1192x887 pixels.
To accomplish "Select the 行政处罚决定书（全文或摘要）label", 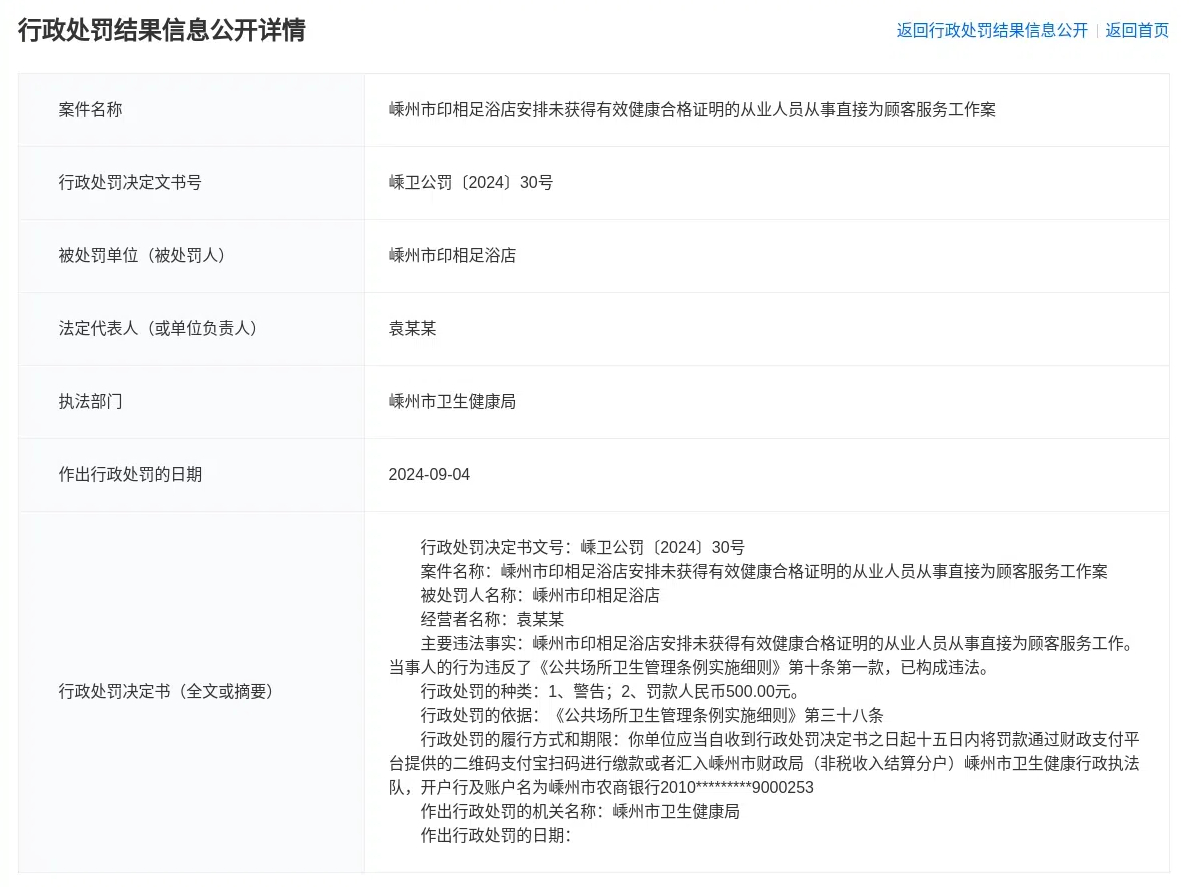I will pyautogui.click(x=166, y=691).
